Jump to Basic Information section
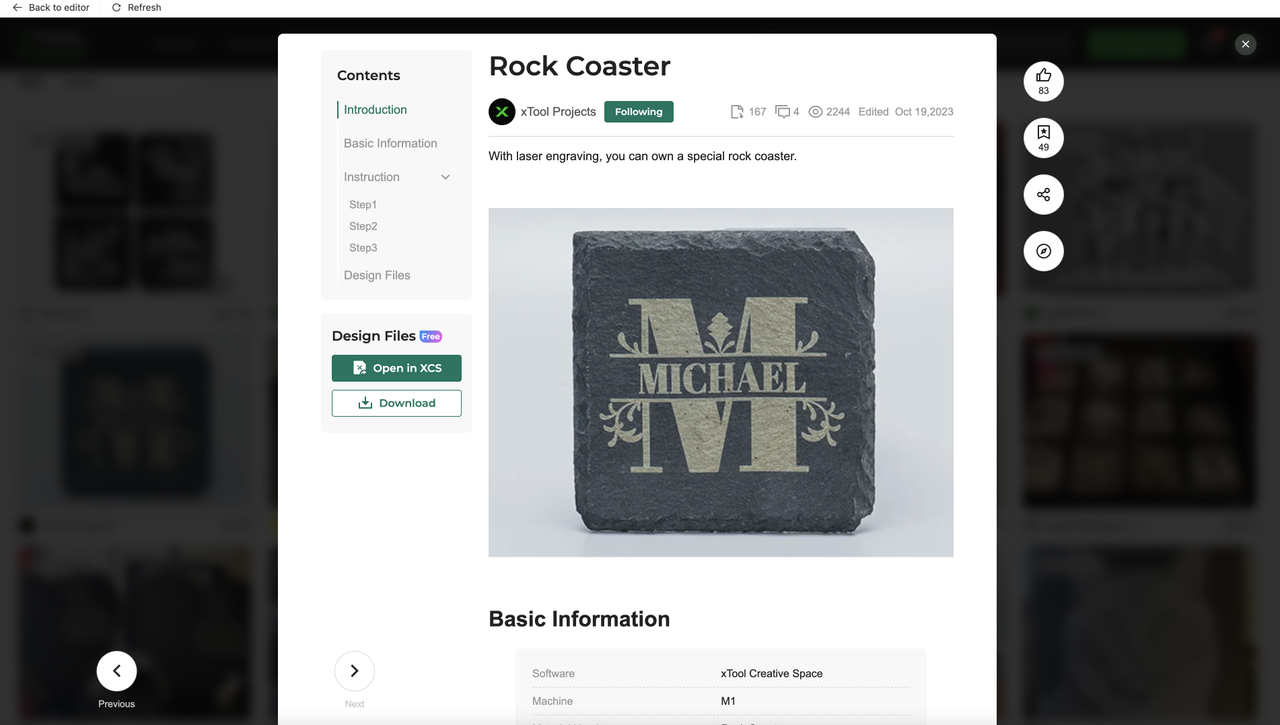This screenshot has height=725, width=1280. (x=390, y=143)
